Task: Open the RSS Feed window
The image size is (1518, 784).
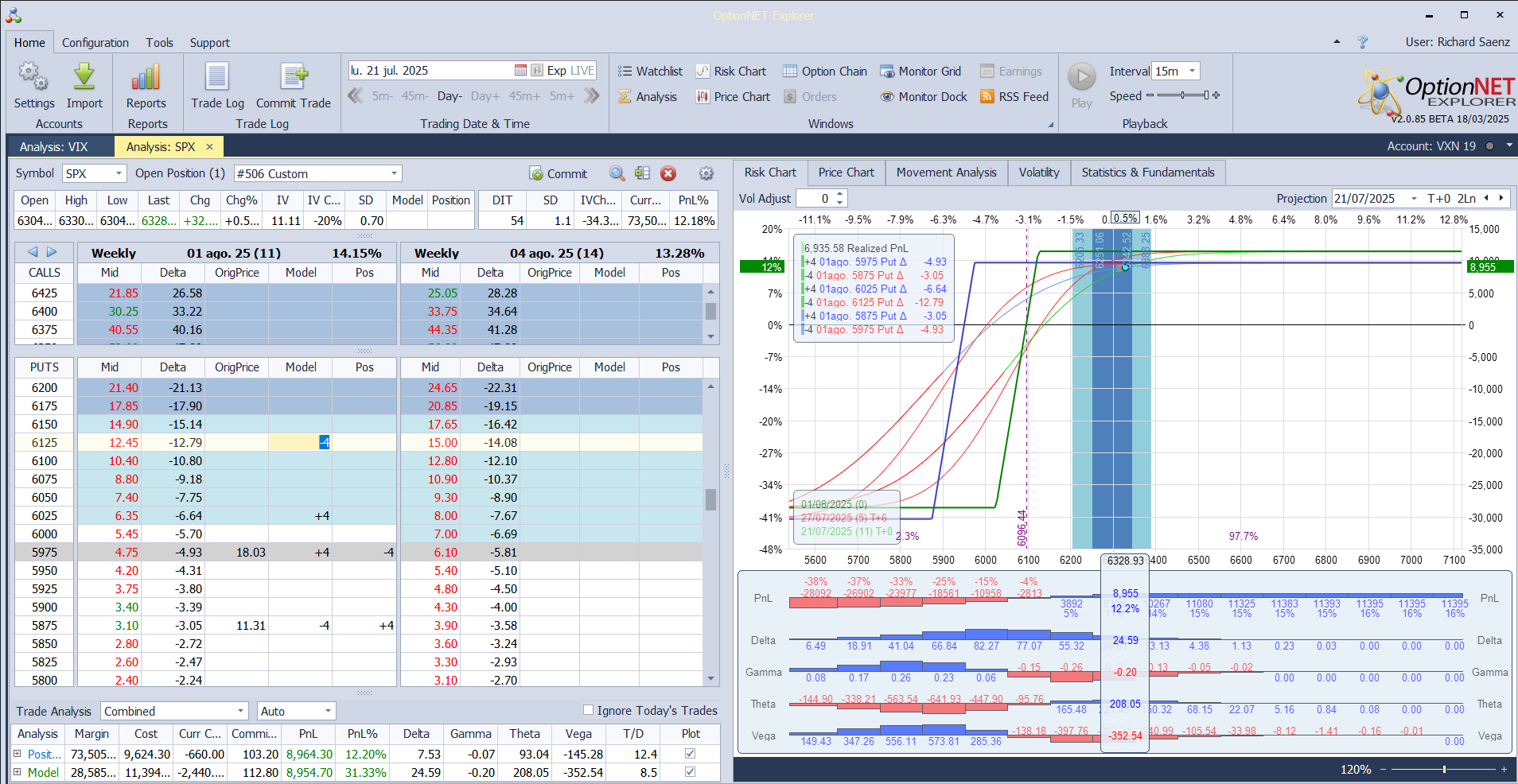Action: pos(1014,97)
